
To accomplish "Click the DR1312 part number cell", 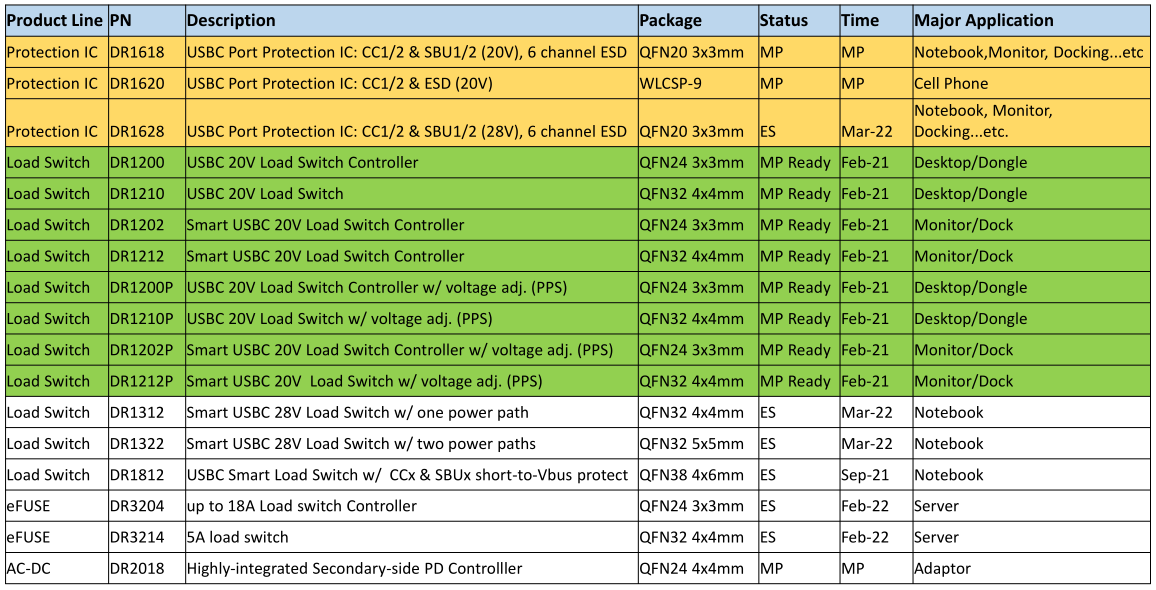I will 147,412.
